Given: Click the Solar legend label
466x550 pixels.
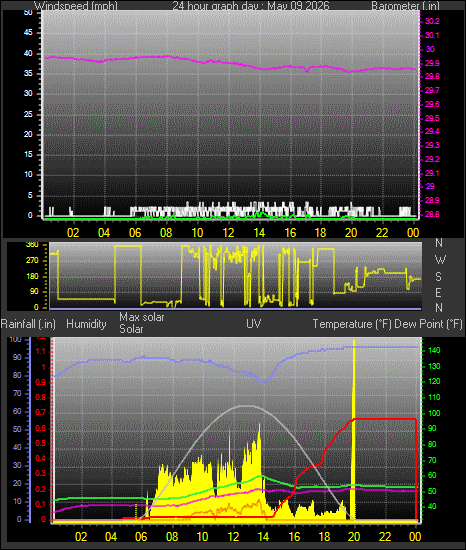Looking at the screenshot, I should click(x=131, y=329).
